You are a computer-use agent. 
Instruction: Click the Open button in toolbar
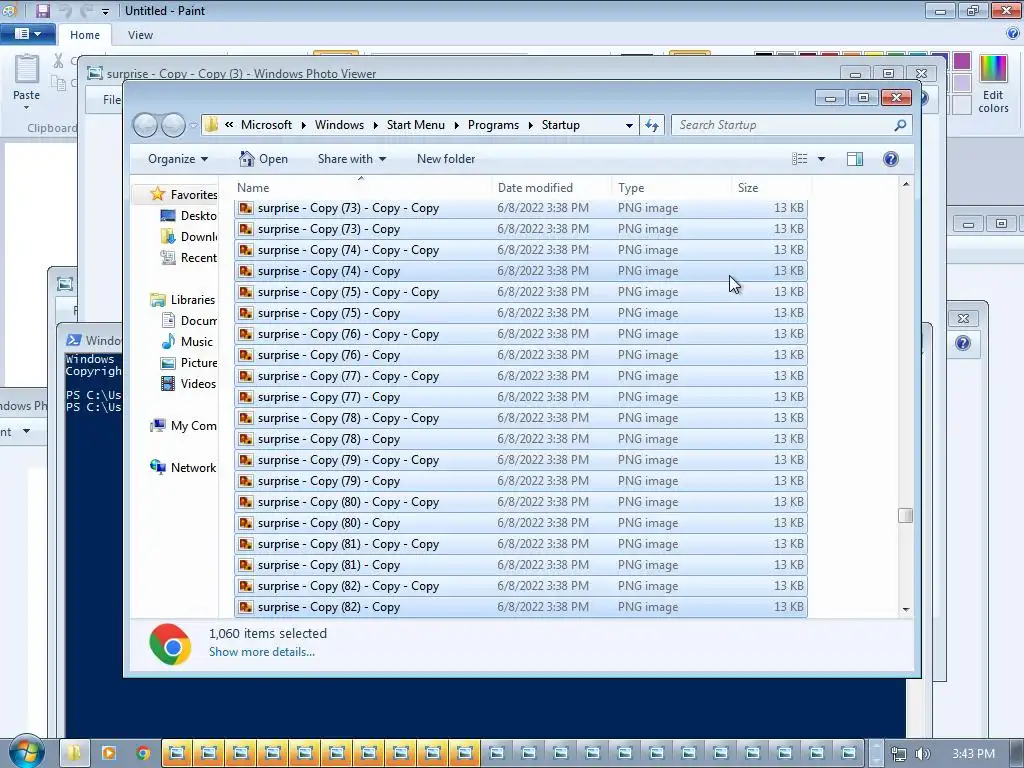click(x=264, y=159)
